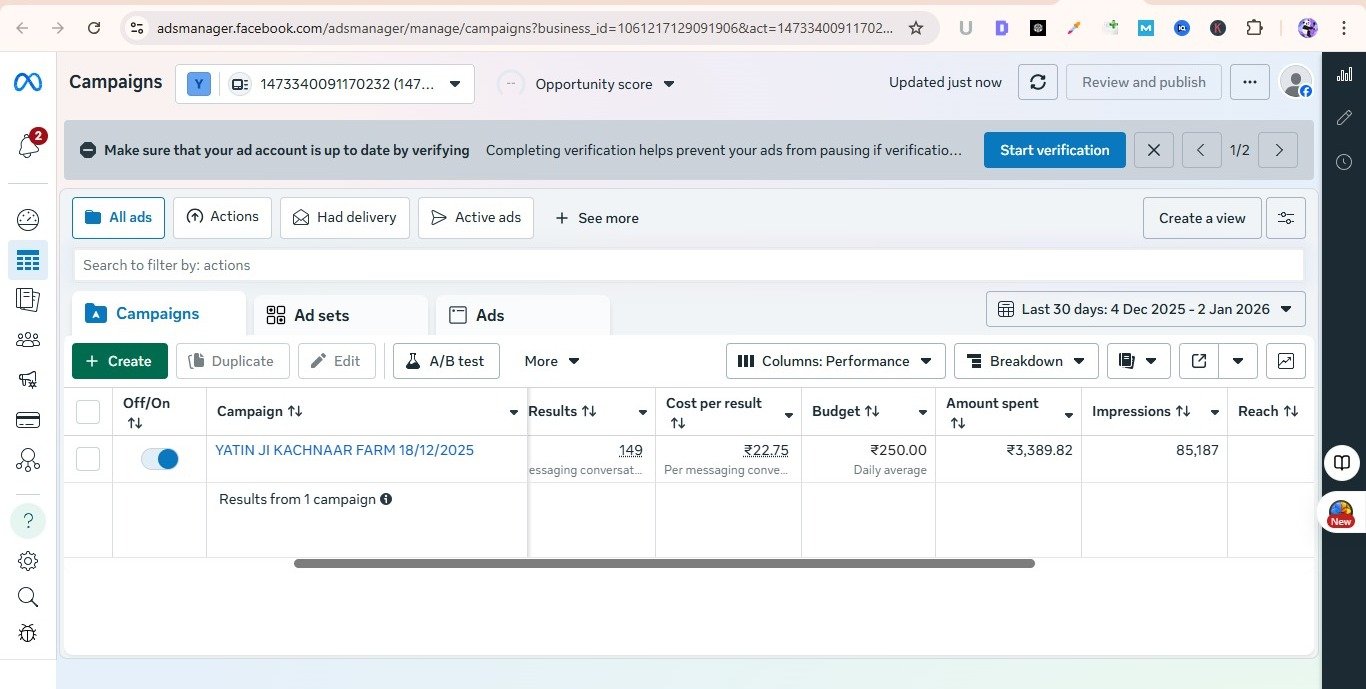Click the refresh data icon button

(1038, 82)
